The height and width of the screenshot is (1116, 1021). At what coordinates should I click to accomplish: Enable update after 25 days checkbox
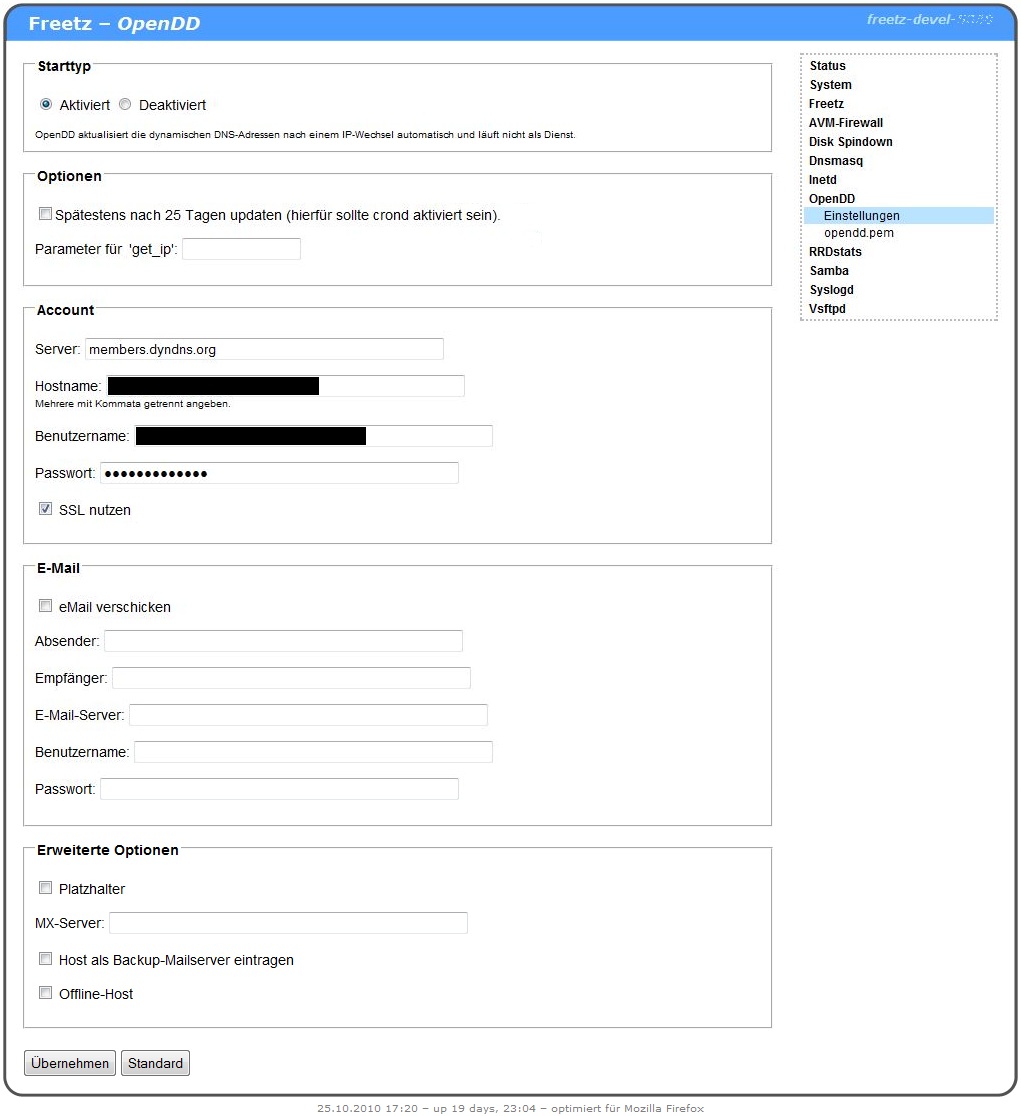tap(45, 214)
